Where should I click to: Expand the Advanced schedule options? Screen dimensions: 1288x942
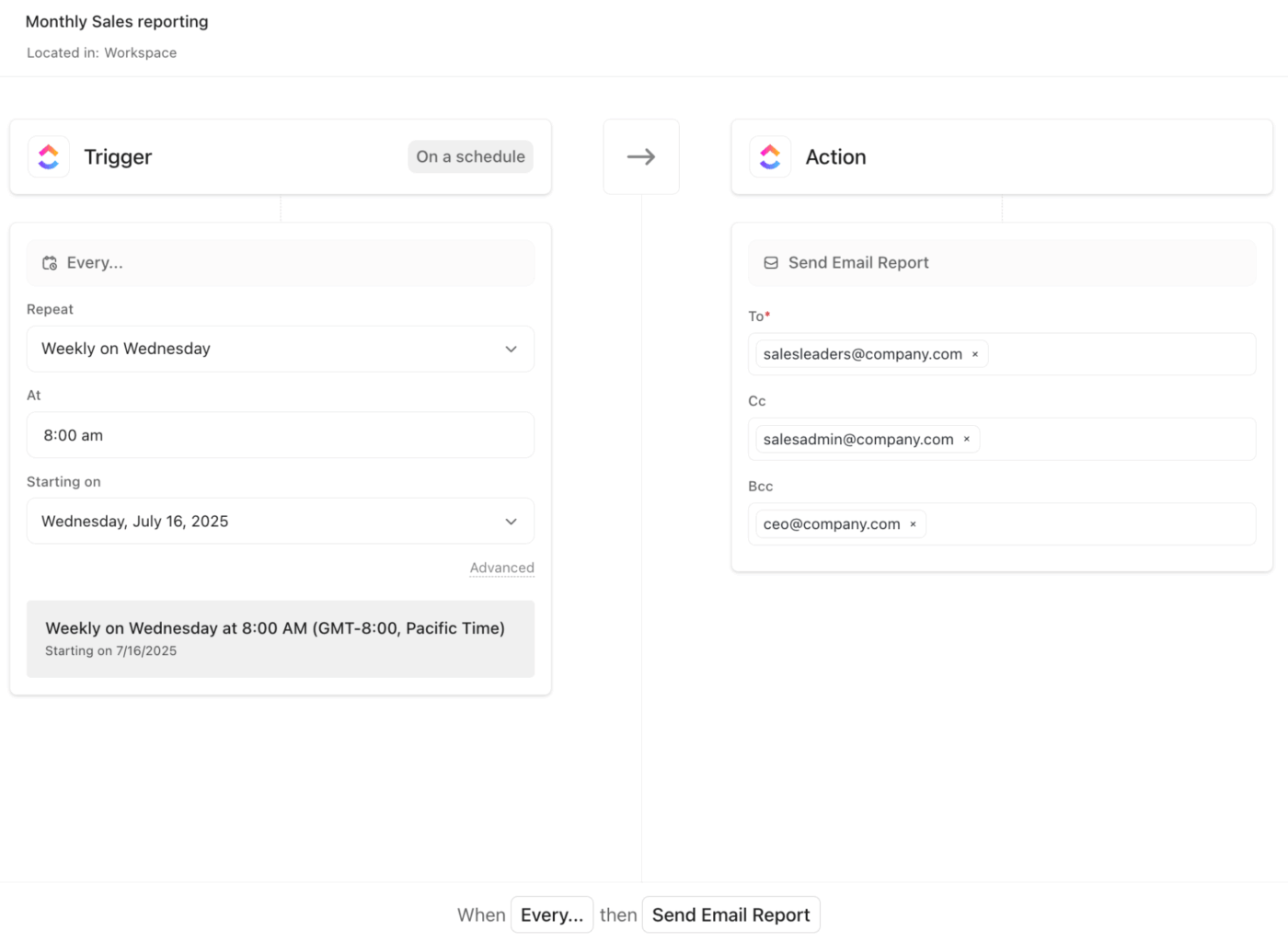pyautogui.click(x=501, y=568)
